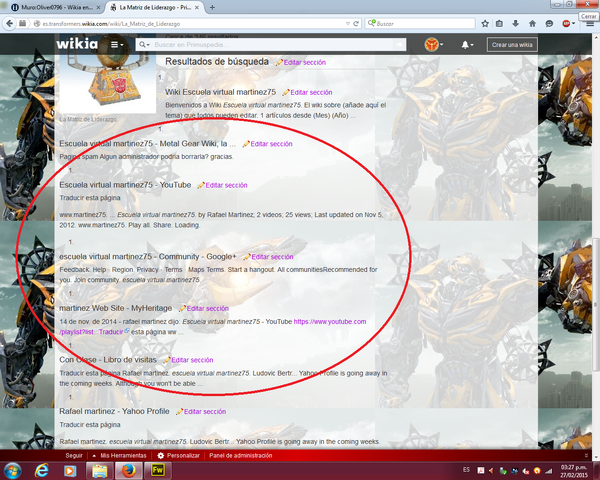600x480 pixels.
Task: Open the user avatar account dropdown
Action: (434, 44)
